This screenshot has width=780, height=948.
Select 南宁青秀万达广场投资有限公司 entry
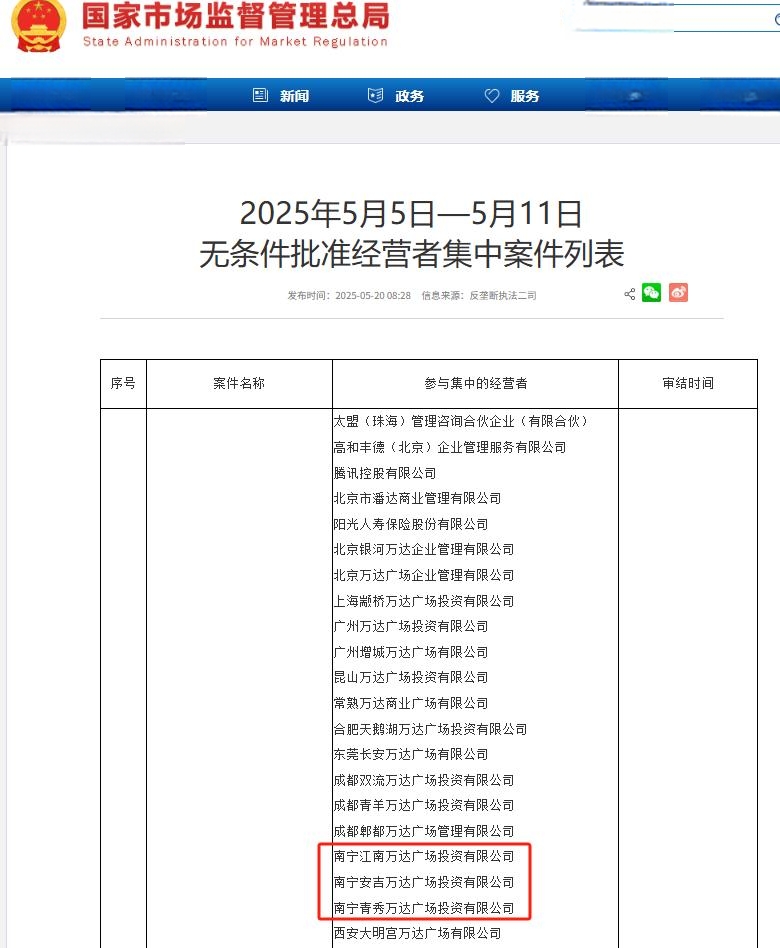click(424, 908)
